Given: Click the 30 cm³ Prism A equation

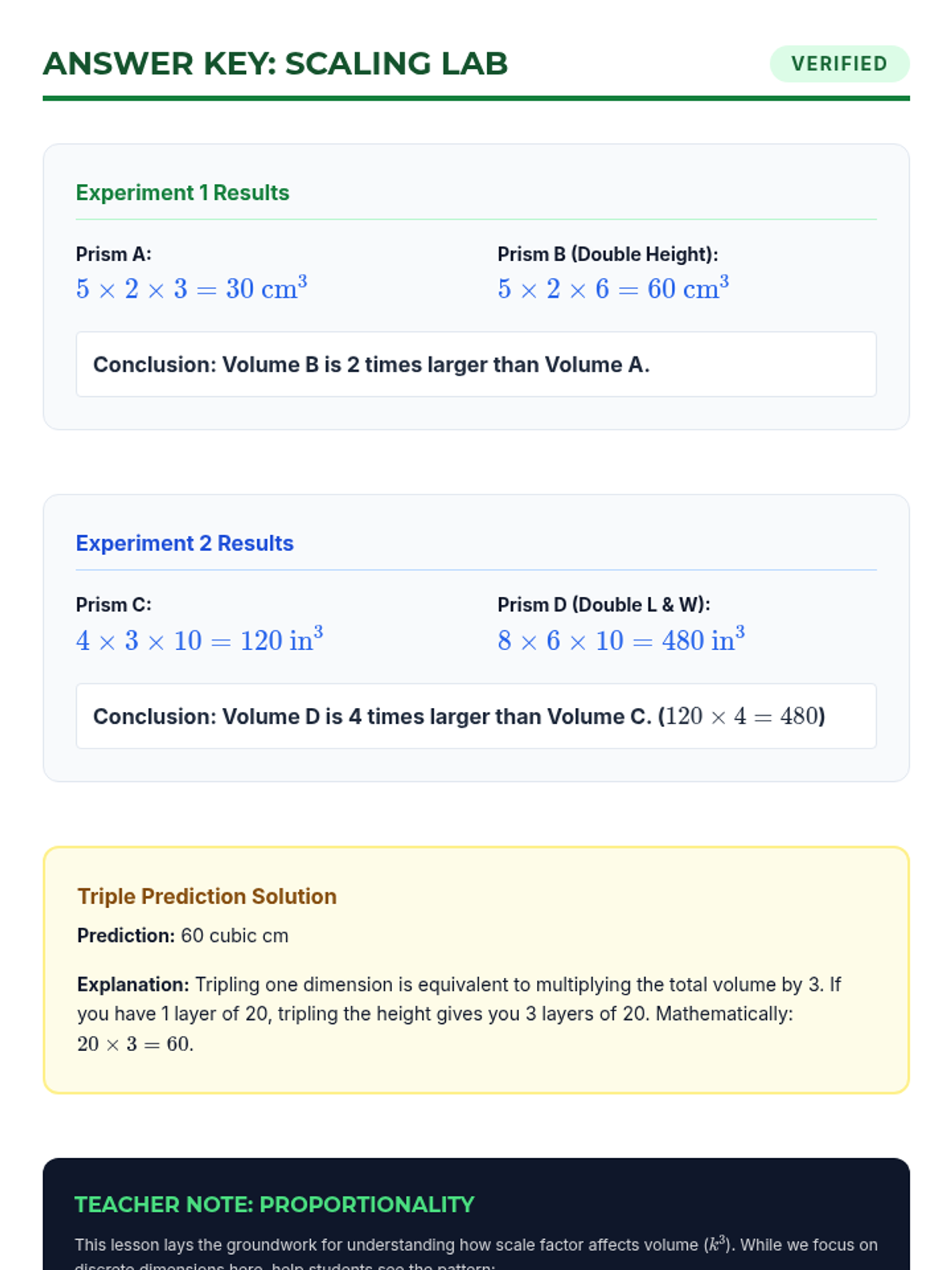Looking at the screenshot, I should click(191, 289).
